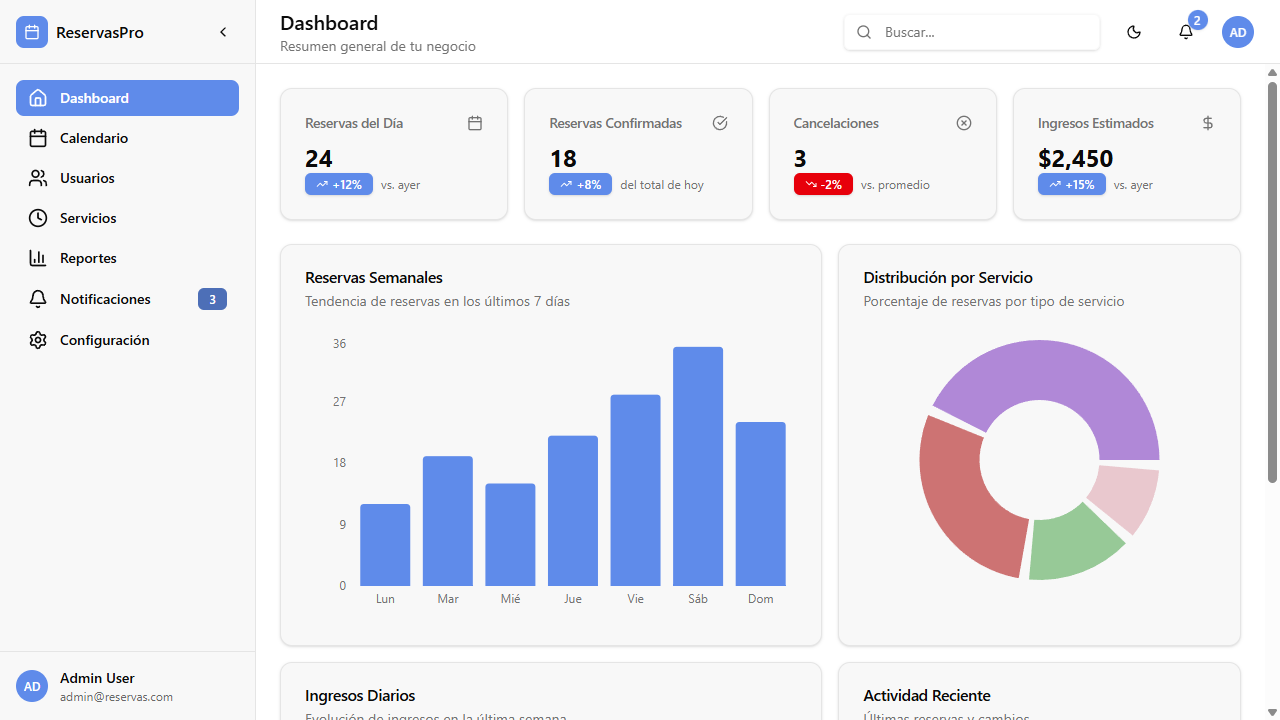Image resolution: width=1280 pixels, height=720 pixels.
Task: Collapse the sidebar using the chevron arrow
Action: [x=223, y=31]
